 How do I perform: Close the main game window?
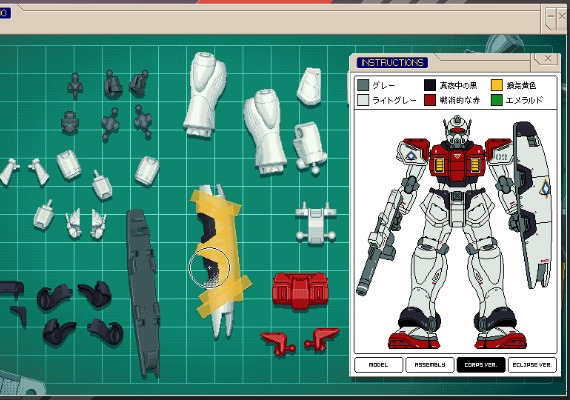[562, 16]
